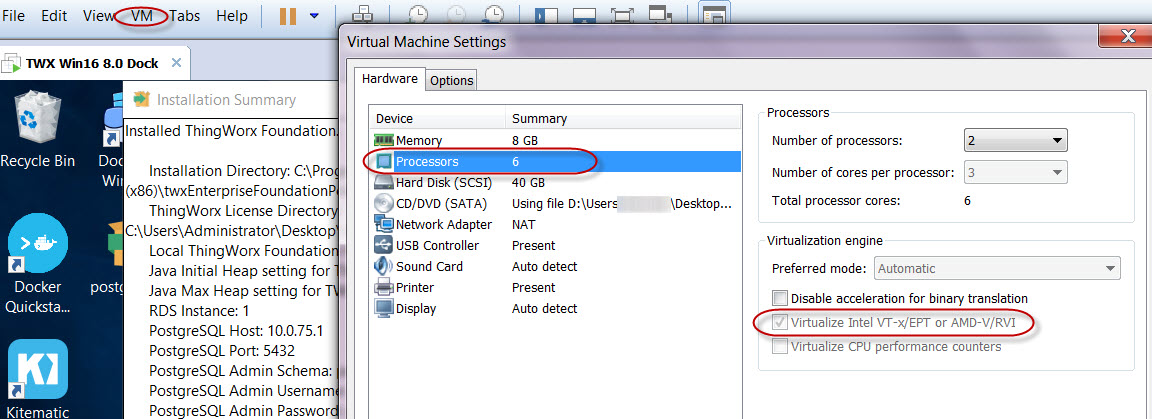
Task: Open the VM menu
Action: tap(142, 15)
